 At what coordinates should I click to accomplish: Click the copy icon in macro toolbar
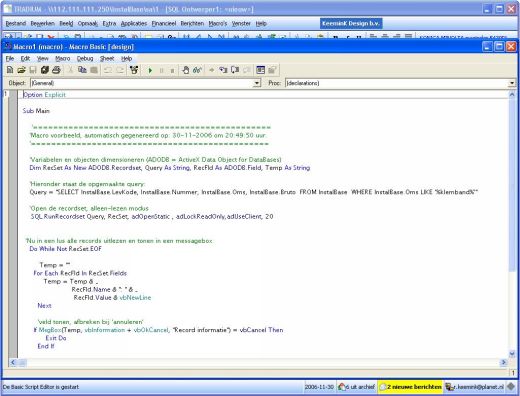(x=82, y=70)
